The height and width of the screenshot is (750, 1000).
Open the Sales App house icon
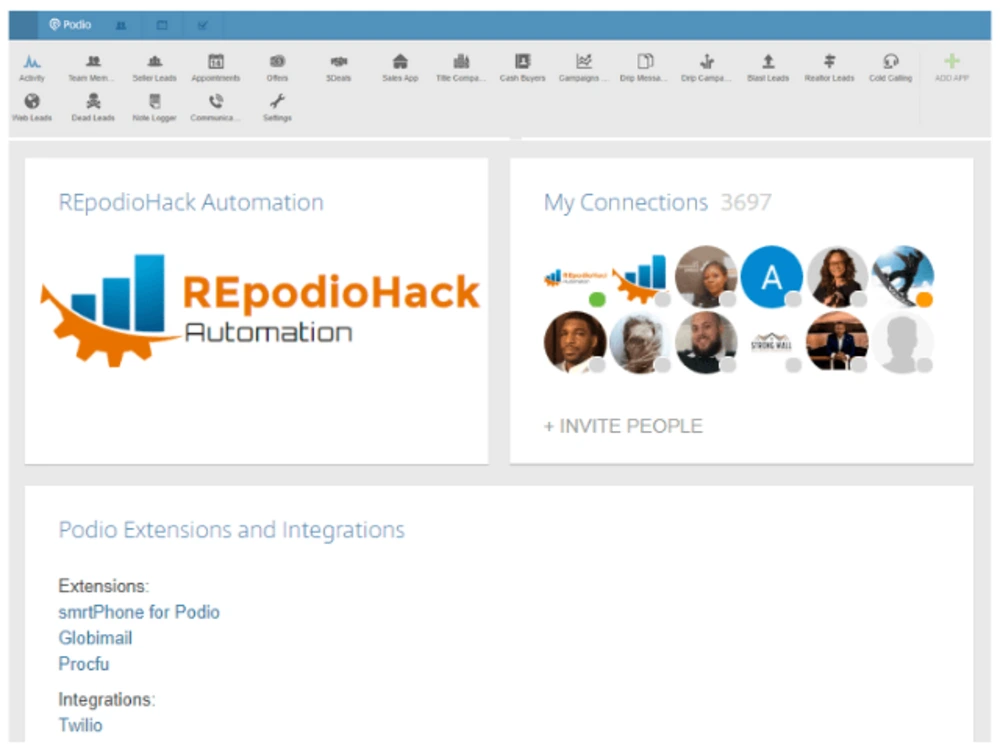[400, 68]
